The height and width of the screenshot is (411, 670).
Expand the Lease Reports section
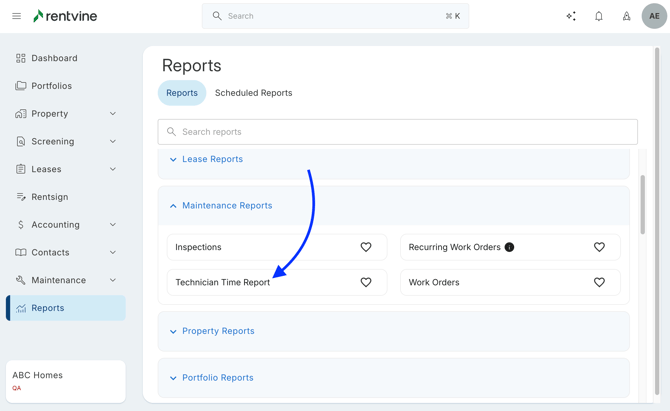point(212,159)
